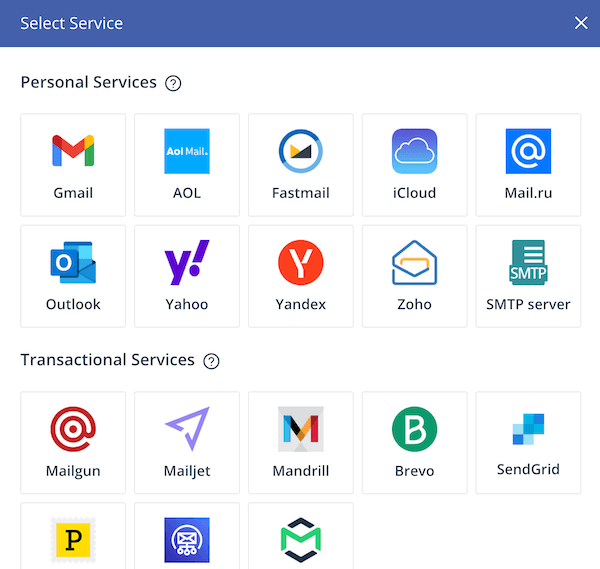Screen dimensions: 600x569
Task: Select the Brevo service tile
Action: coord(414,442)
